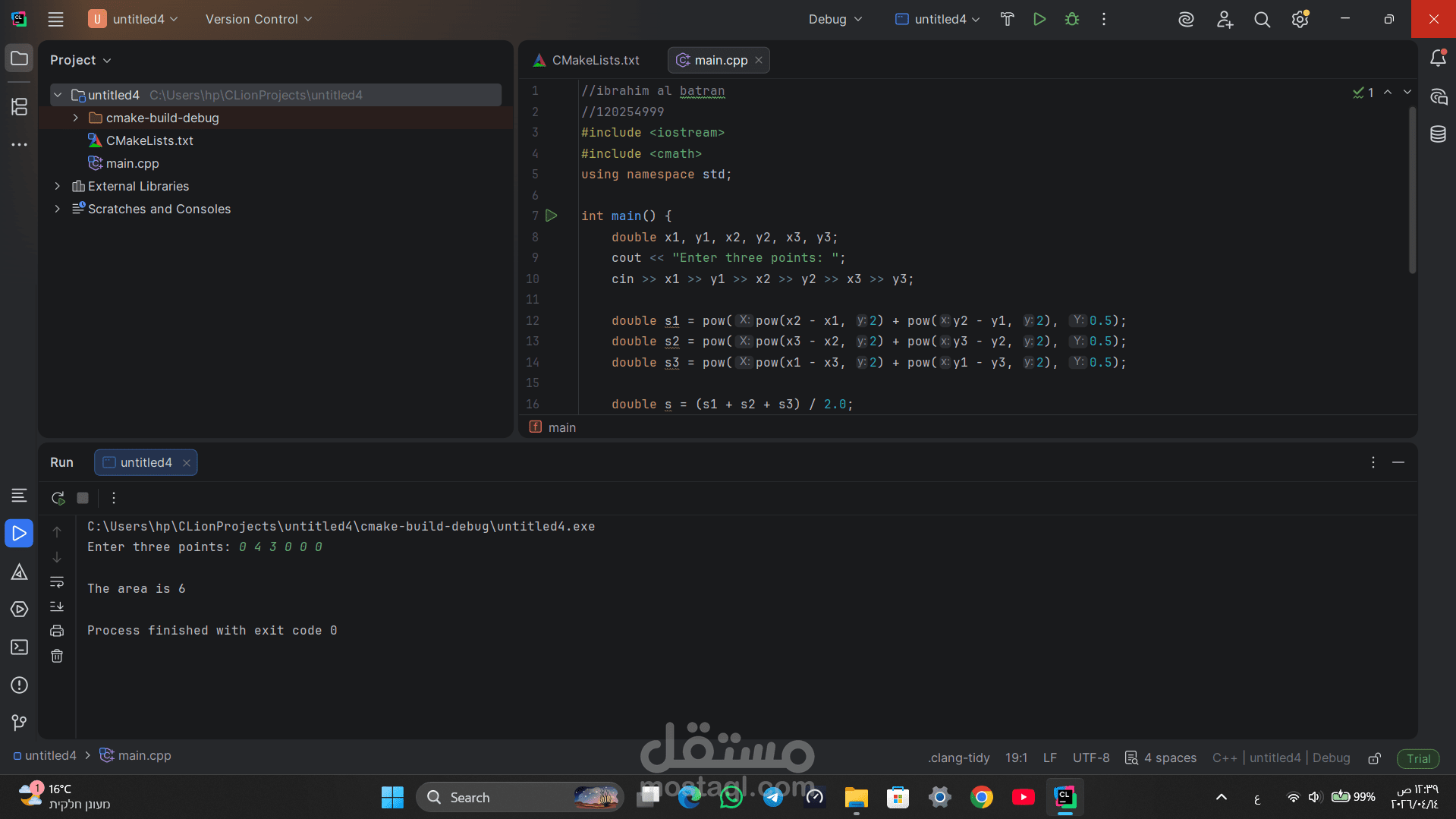Screen dimensions: 1456x819
Task: Go to previous highlighted problem arrow
Action: click(x=1388, y=92)
